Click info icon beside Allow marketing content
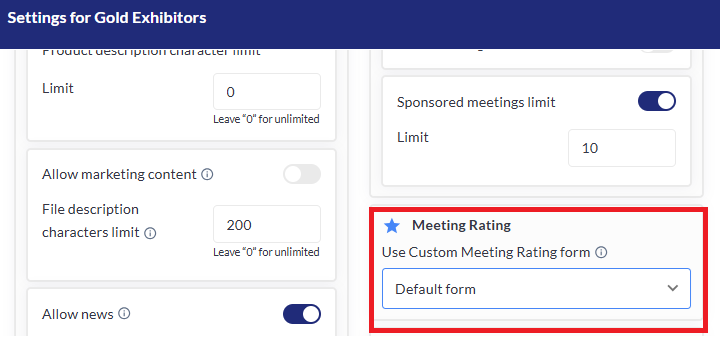 (x=207, y=175)
